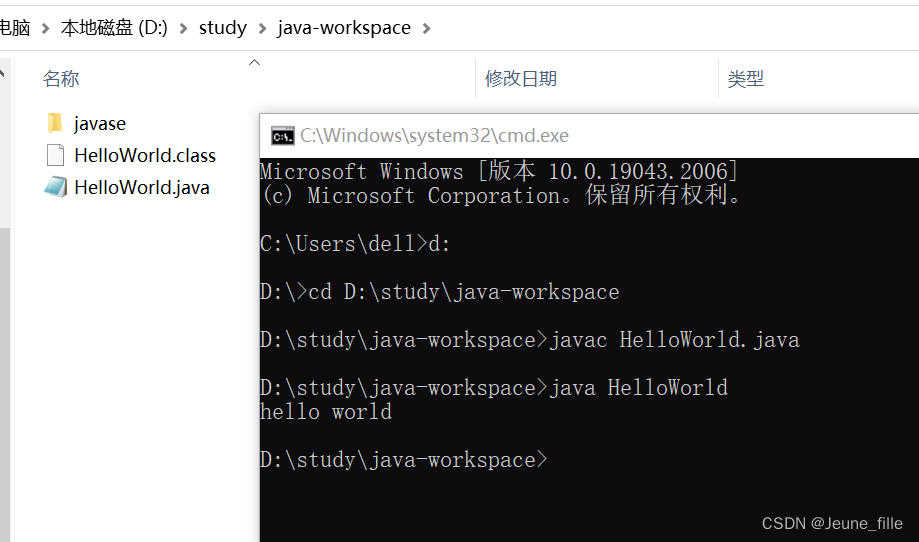This screenshot has width=919, height=542.
Task: Select the javase folder icon
Action: (55, 123)
